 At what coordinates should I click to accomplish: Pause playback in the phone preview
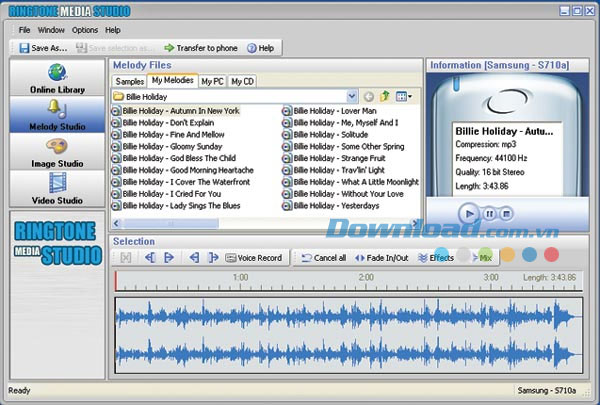[489, 213]
